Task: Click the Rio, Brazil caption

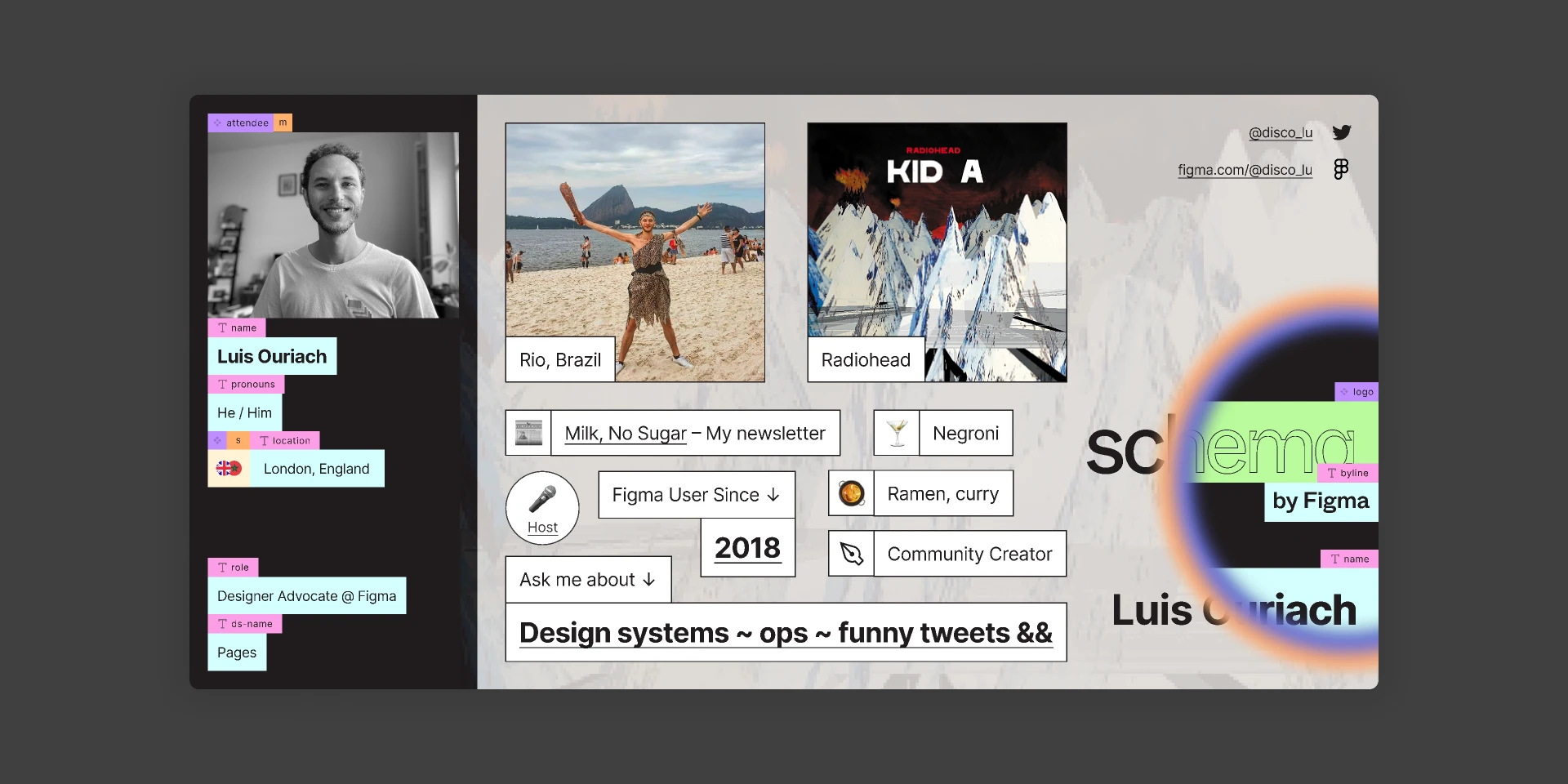Action: click(560, 359)
